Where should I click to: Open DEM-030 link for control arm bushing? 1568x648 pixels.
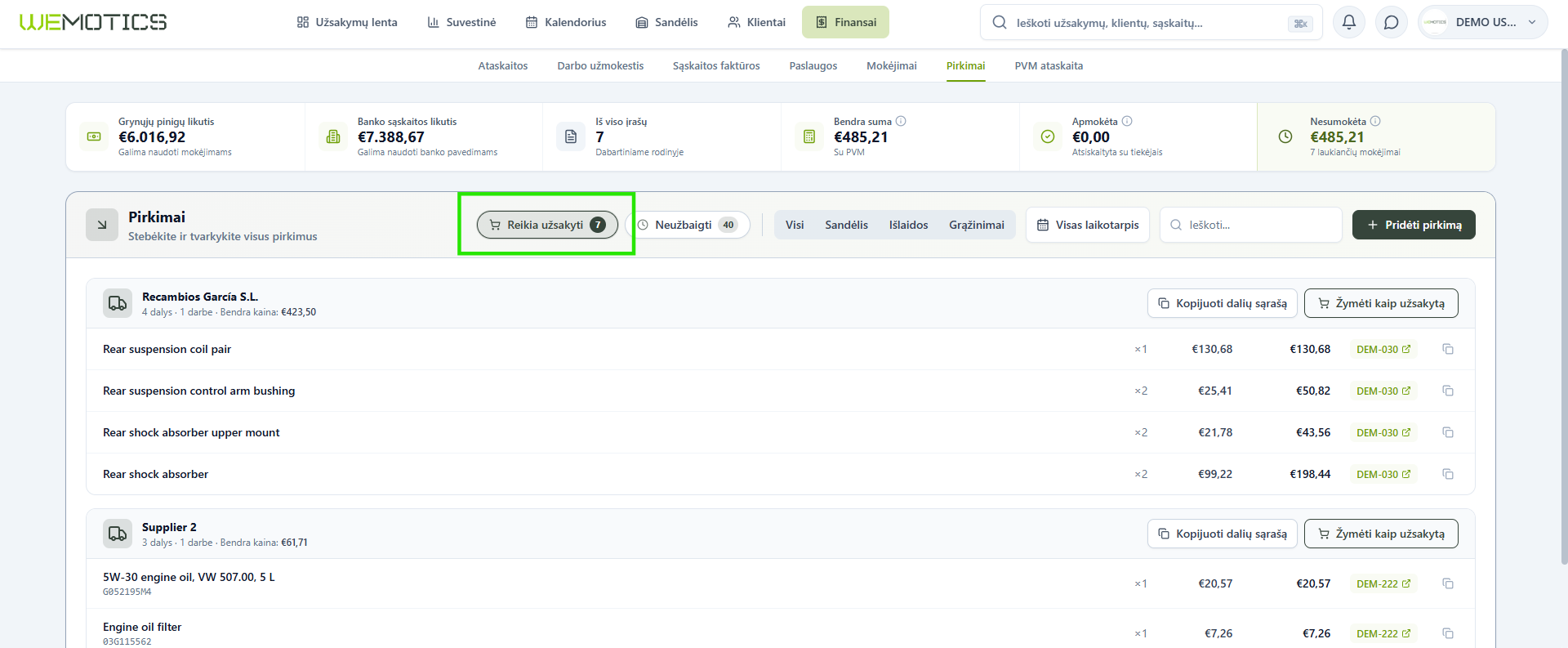click(1383, 391)
